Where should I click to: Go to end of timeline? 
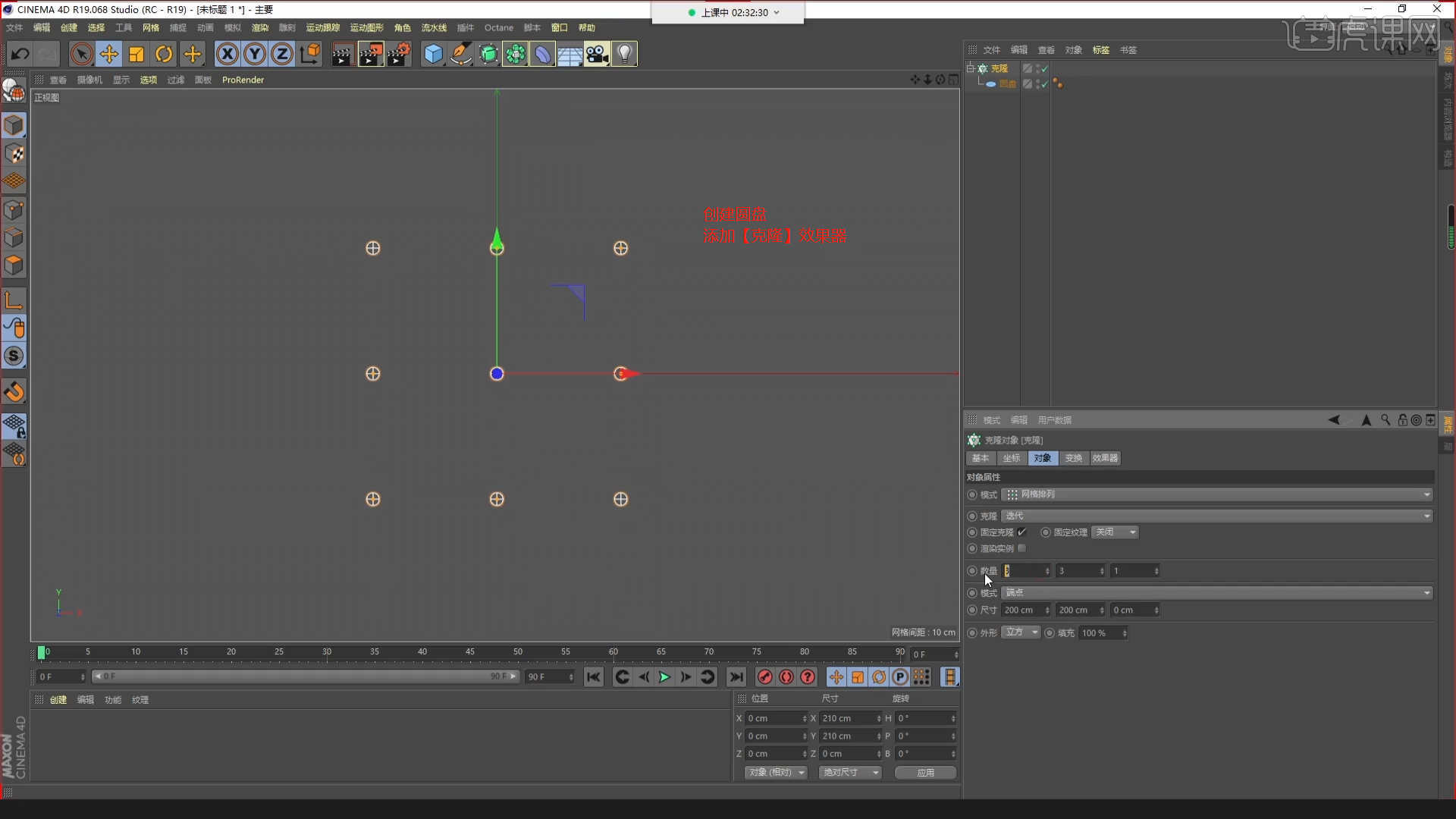[736, 677]
